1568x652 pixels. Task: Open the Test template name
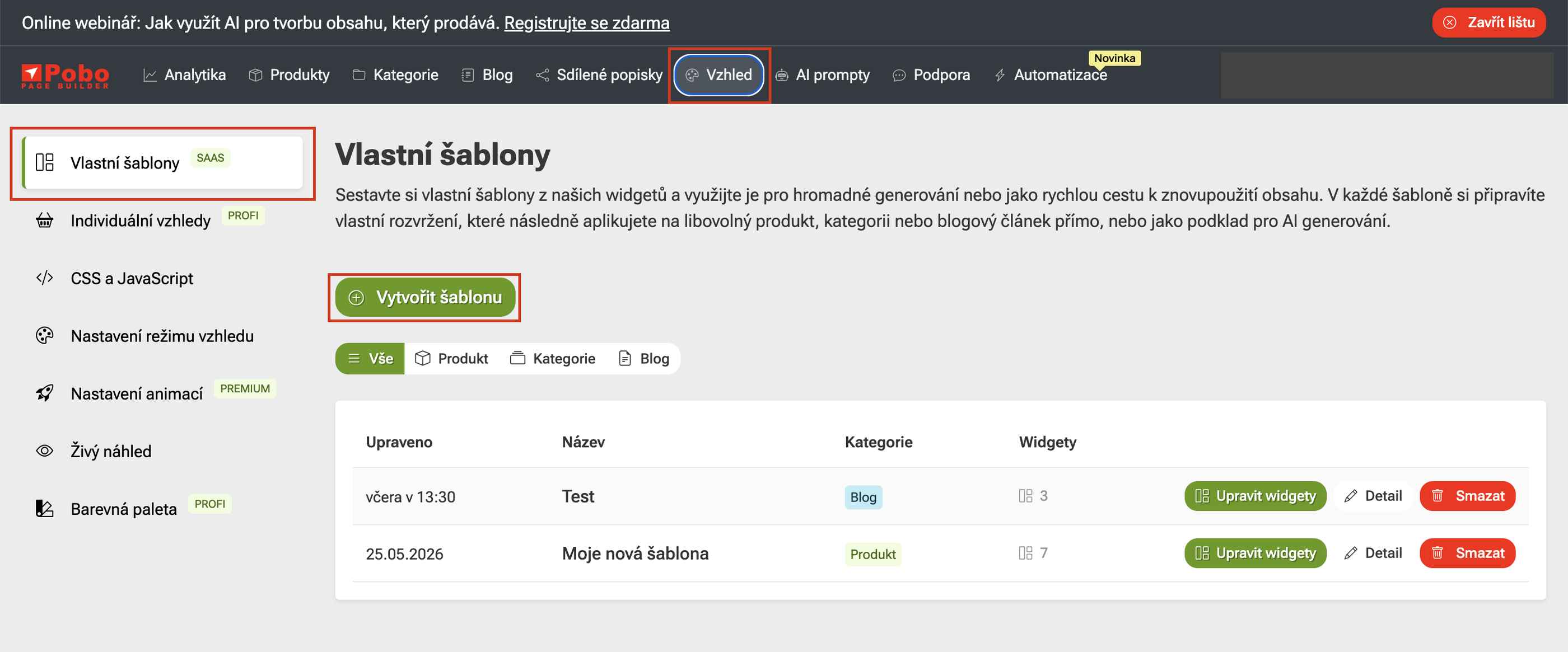(x=578, y=496)
